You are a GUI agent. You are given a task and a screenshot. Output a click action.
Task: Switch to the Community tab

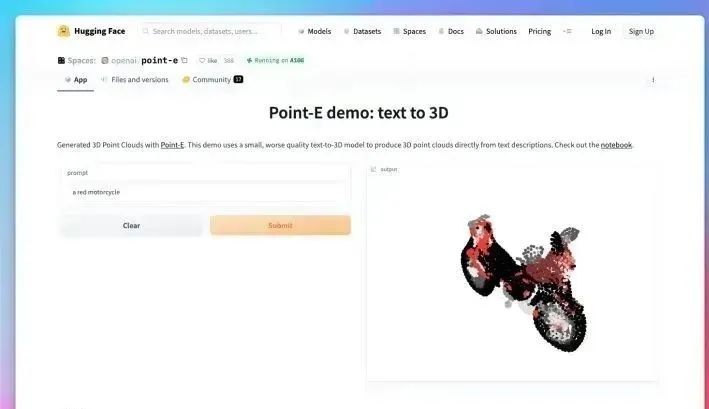point(213,80)
